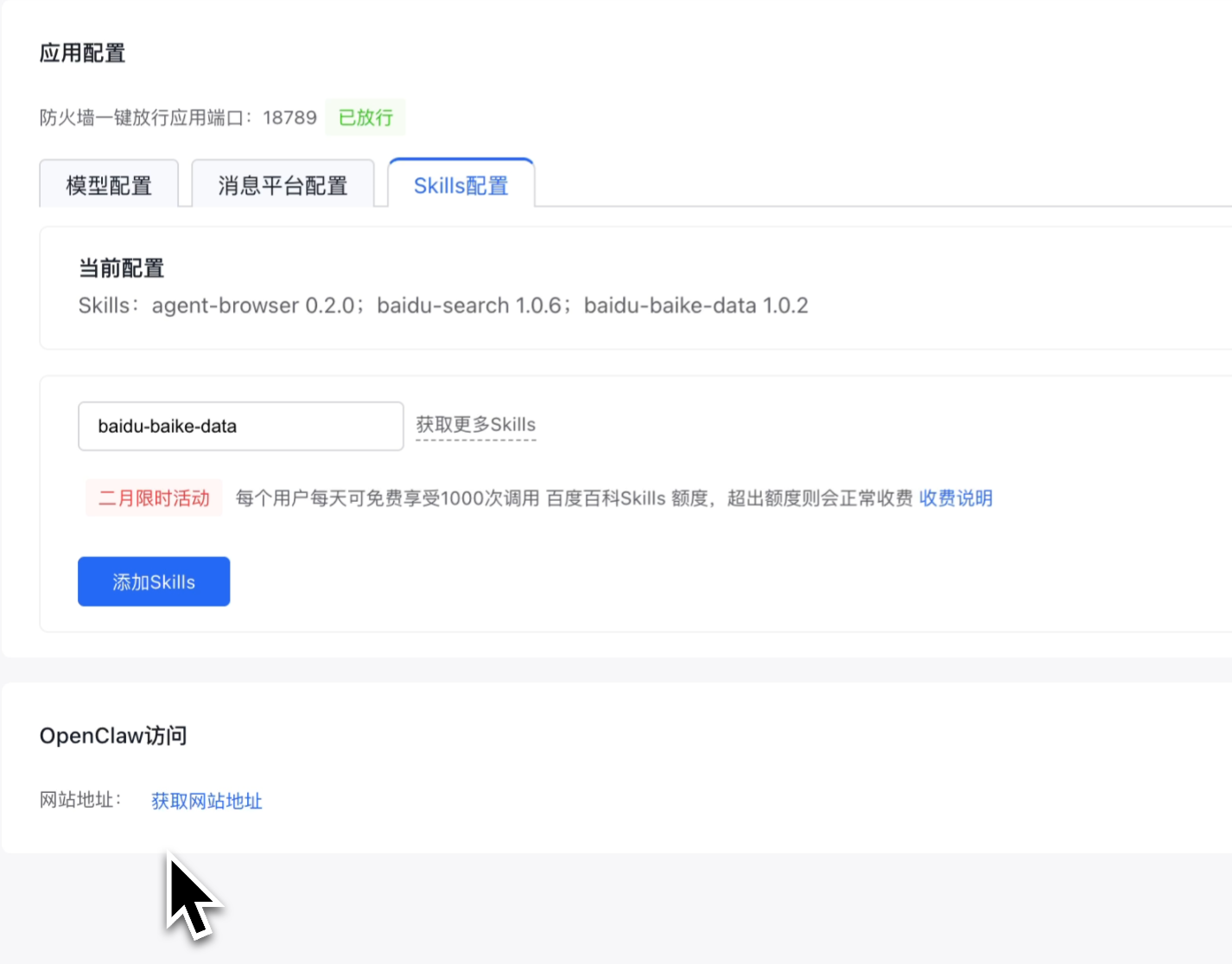Click inside the baidu-baike-data input field
This screenshot has height=964, width=1232.
[x=240, y=426]
